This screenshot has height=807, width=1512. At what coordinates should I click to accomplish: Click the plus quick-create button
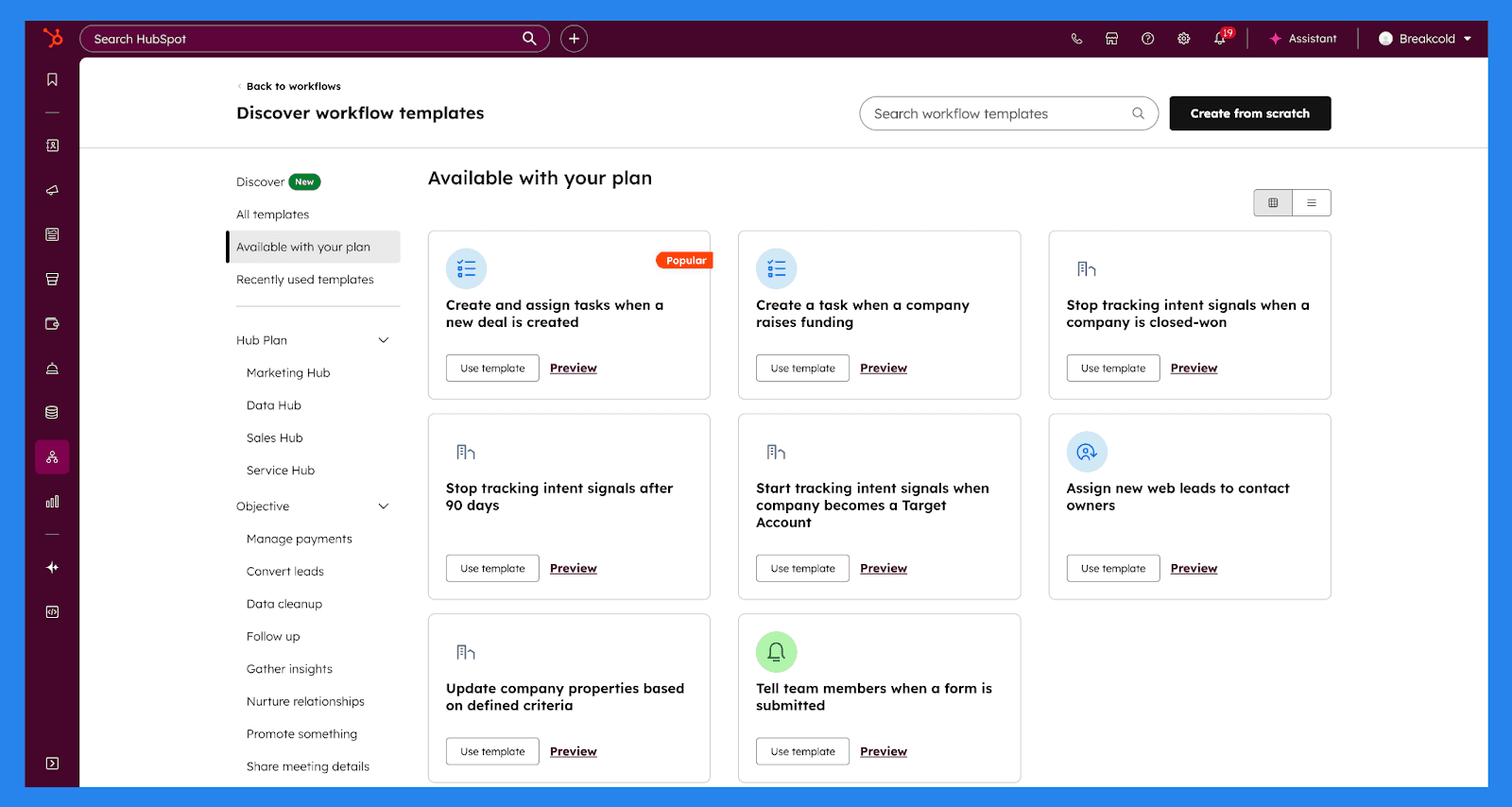(574, 39)
